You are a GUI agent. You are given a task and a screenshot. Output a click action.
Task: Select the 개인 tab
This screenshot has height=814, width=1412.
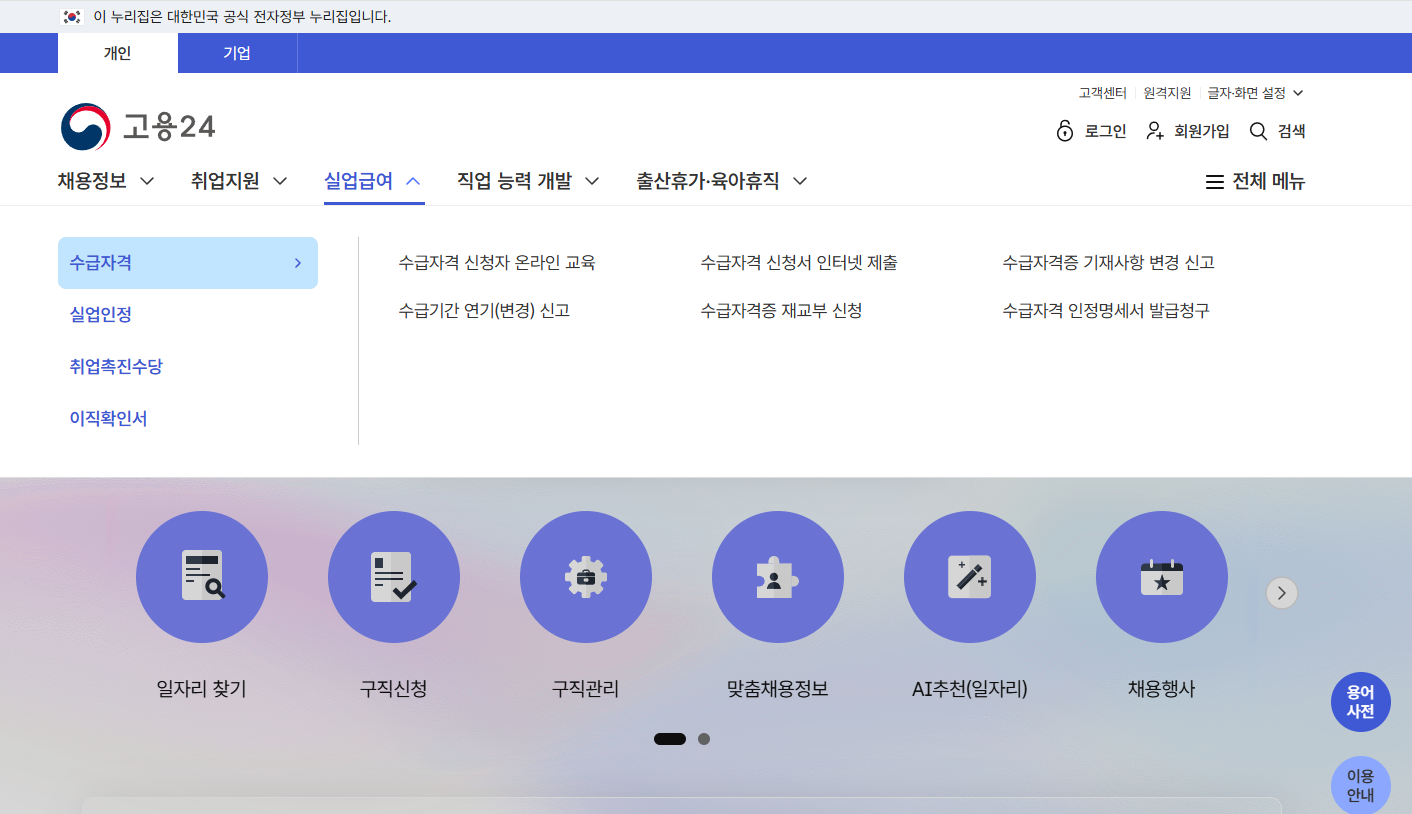tap(118, 53)
